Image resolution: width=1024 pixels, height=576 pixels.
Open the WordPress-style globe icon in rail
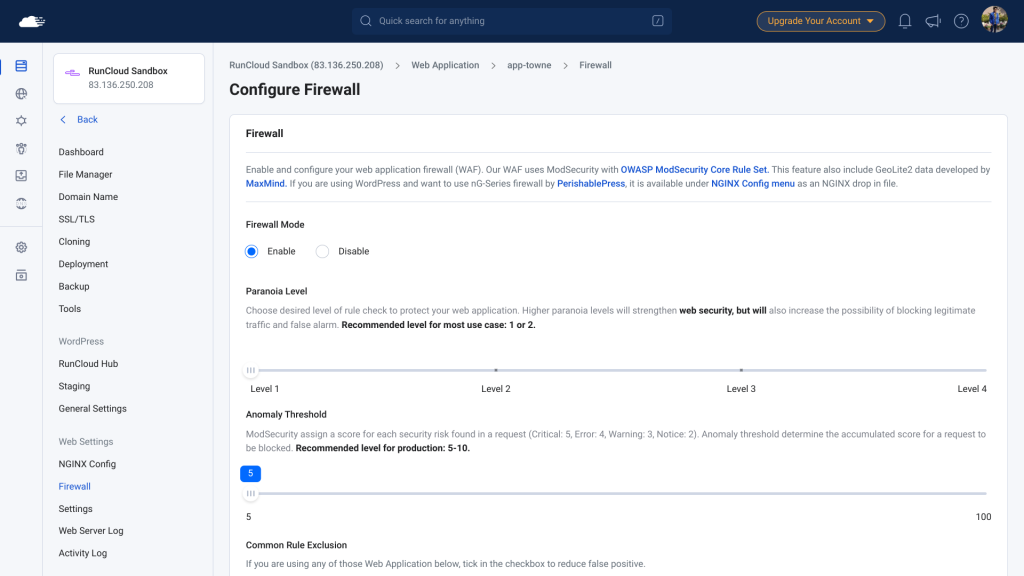coord(22,203)
